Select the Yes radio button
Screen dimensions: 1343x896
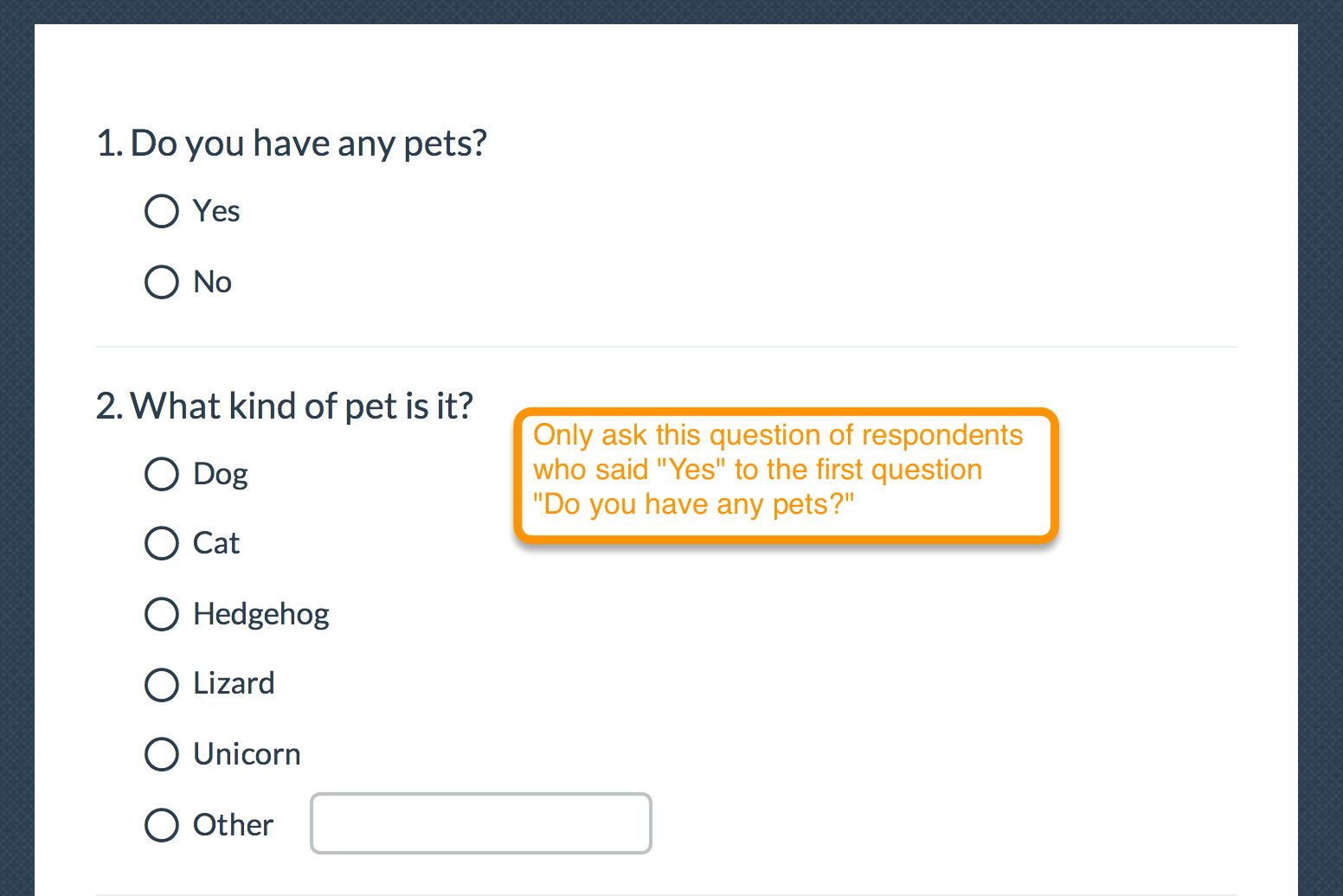tap(162, 211)
